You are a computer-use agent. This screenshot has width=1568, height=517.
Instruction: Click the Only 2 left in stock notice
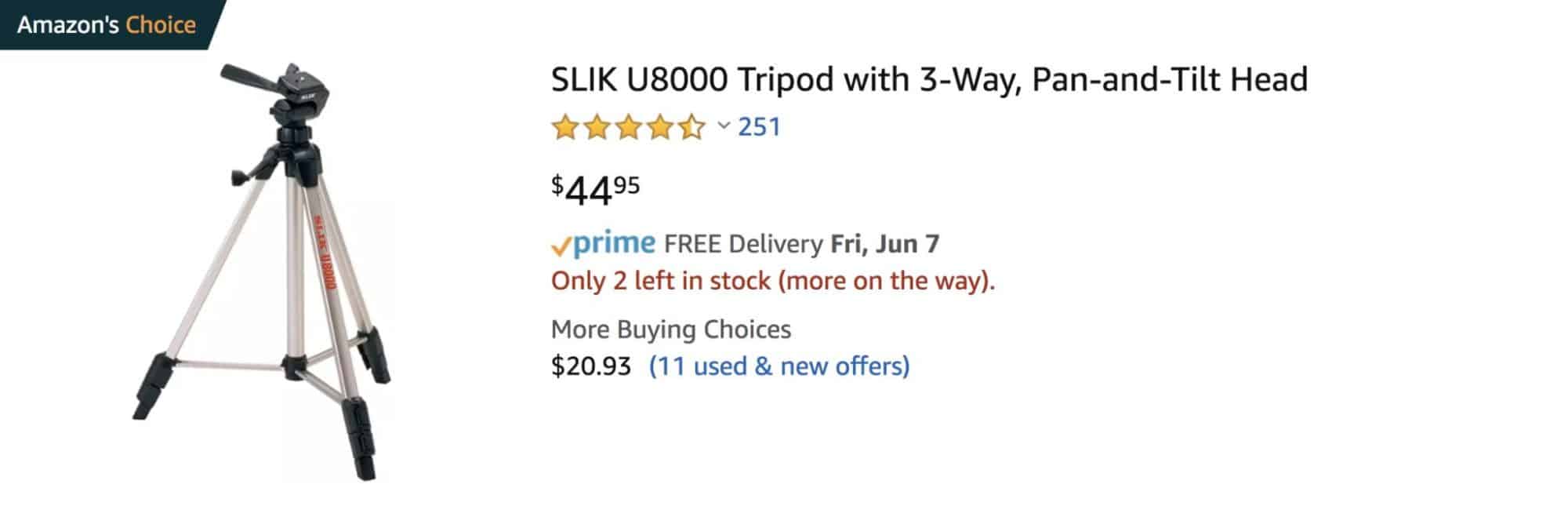pyautogui.click(x=774, y=280)
